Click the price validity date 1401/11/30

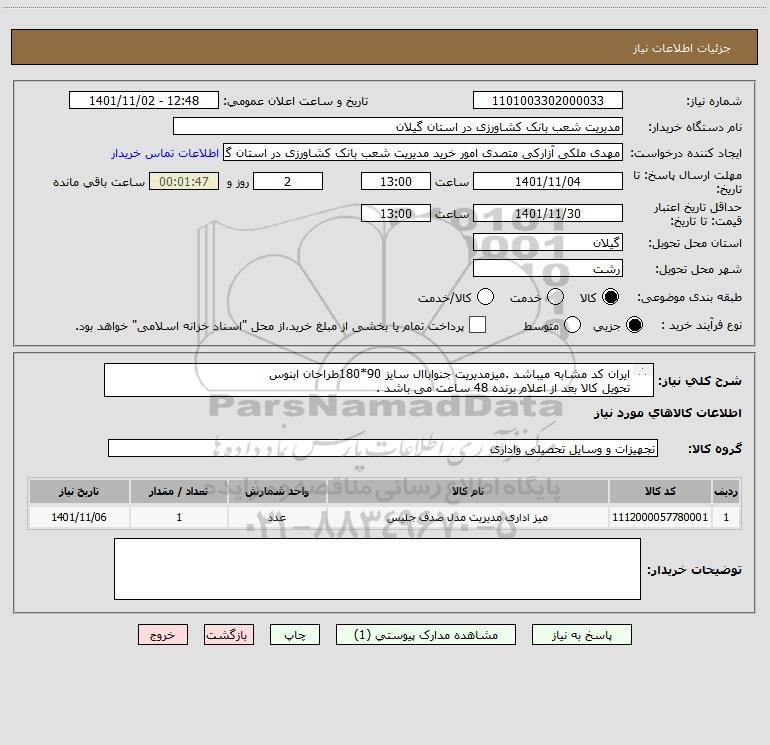point(548,213)
